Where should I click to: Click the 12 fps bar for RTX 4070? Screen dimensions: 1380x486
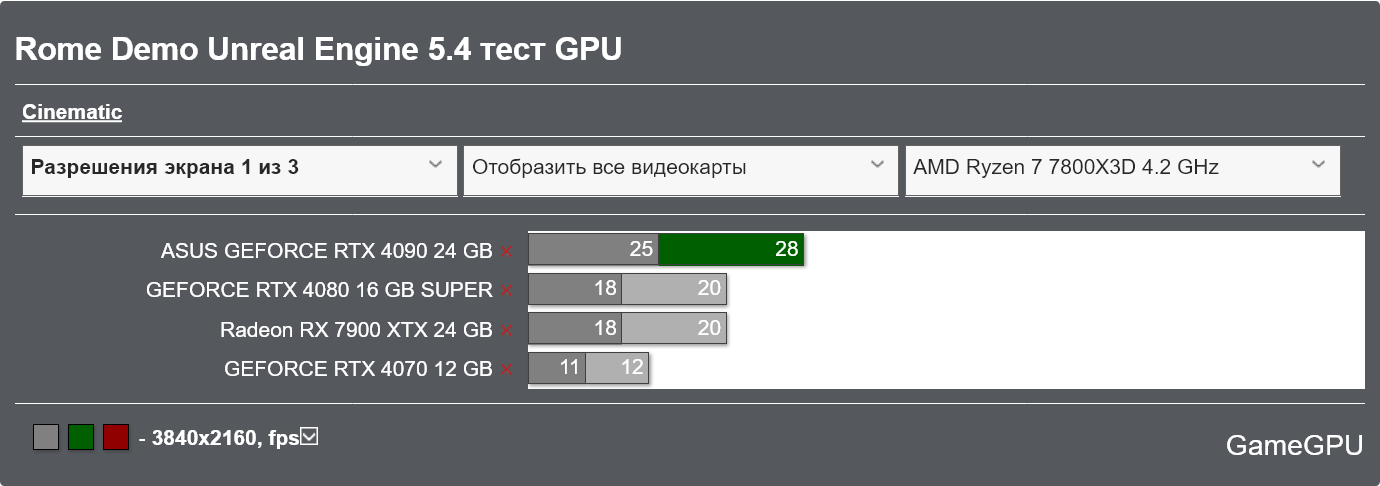pyautogui.click(x=617, y=368)
